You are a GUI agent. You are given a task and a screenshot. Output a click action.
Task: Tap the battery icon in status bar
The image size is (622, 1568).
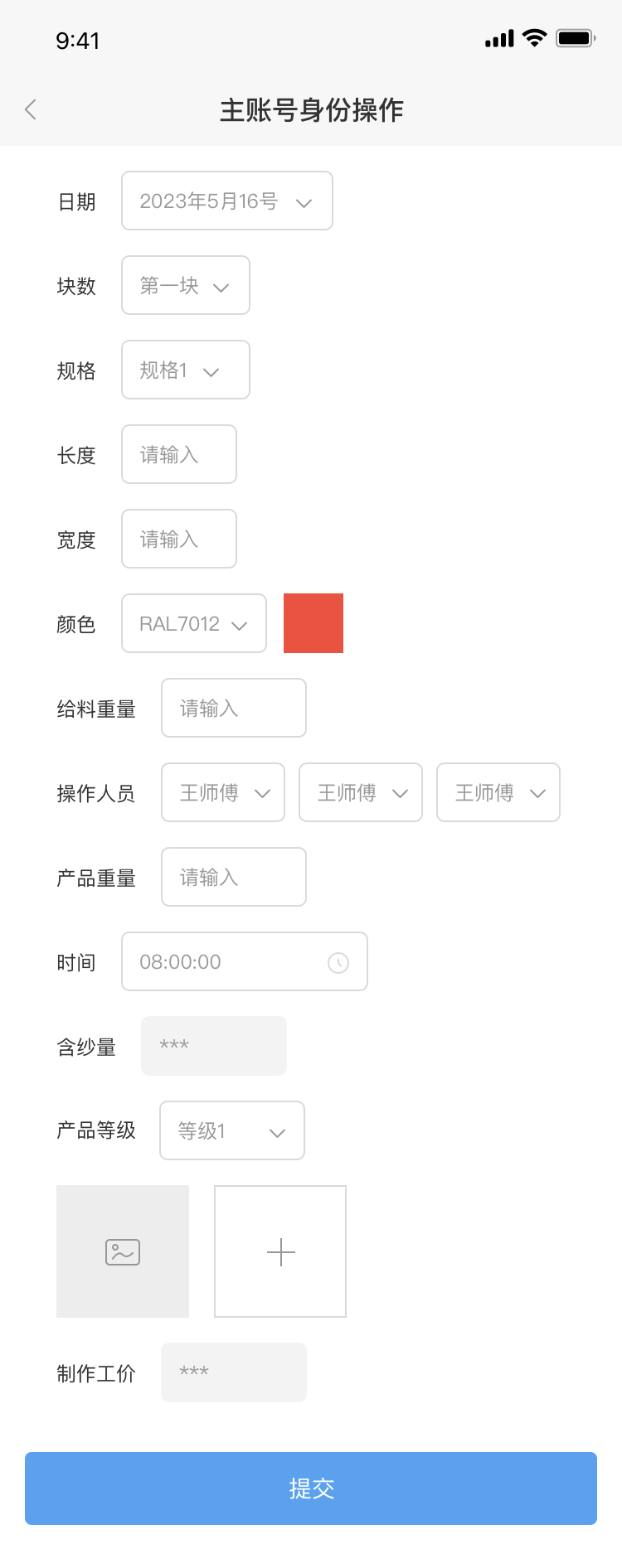click(576, 38)
